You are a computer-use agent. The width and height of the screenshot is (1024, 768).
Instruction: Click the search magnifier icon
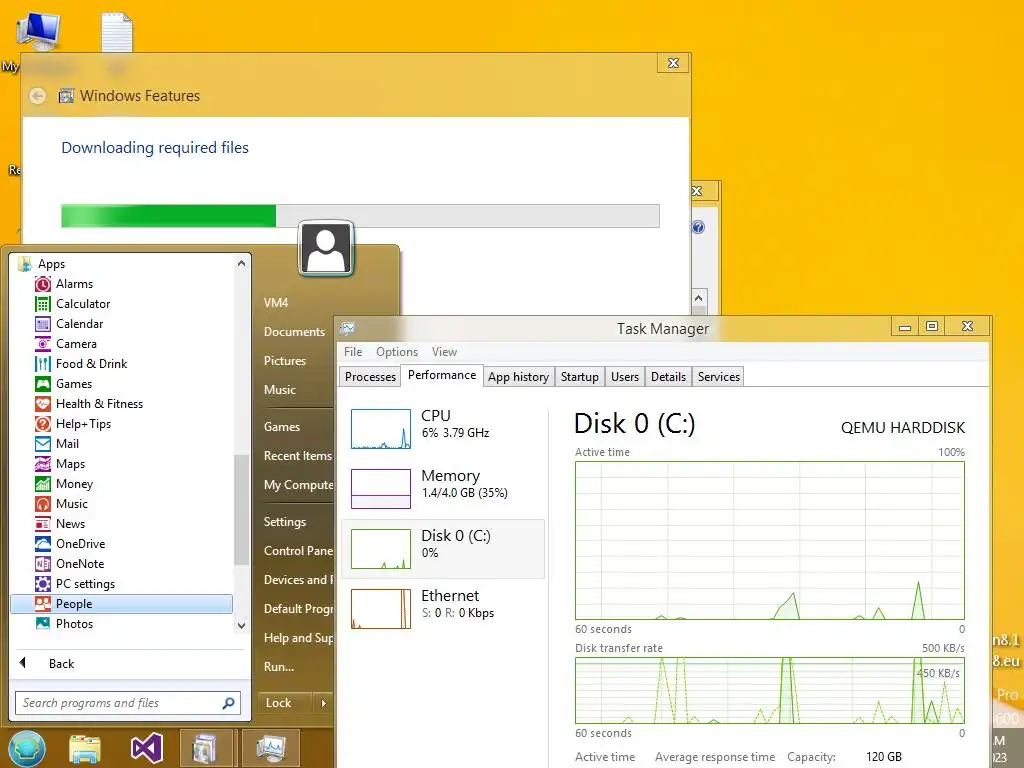[229, 703]
